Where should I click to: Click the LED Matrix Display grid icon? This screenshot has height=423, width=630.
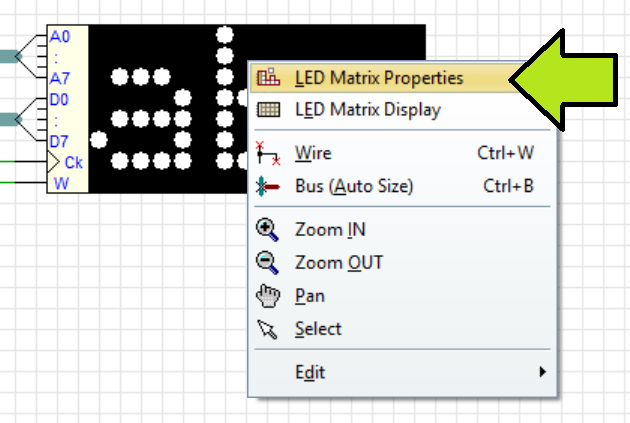[268, 110]
